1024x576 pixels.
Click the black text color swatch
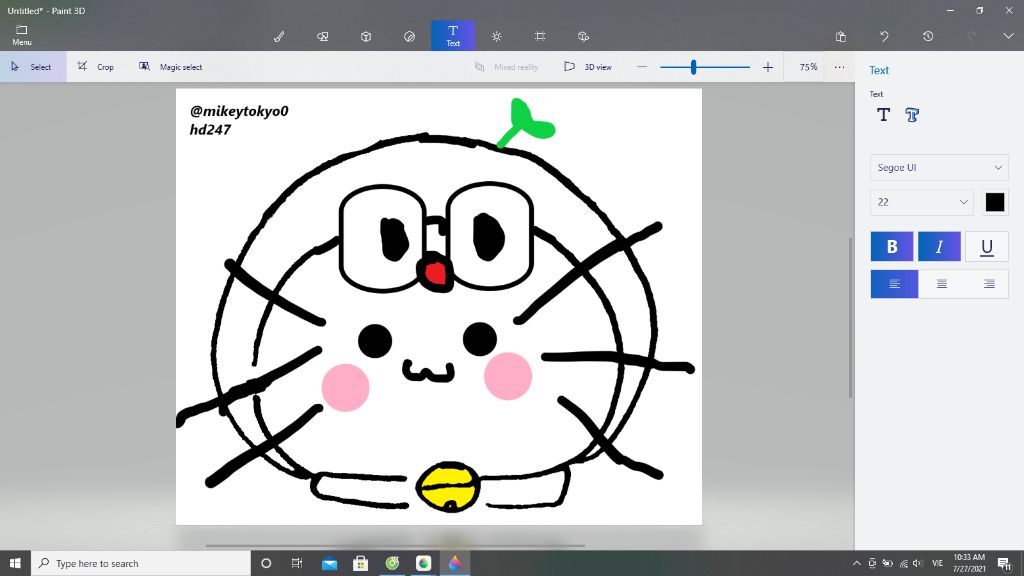point(995,202)
